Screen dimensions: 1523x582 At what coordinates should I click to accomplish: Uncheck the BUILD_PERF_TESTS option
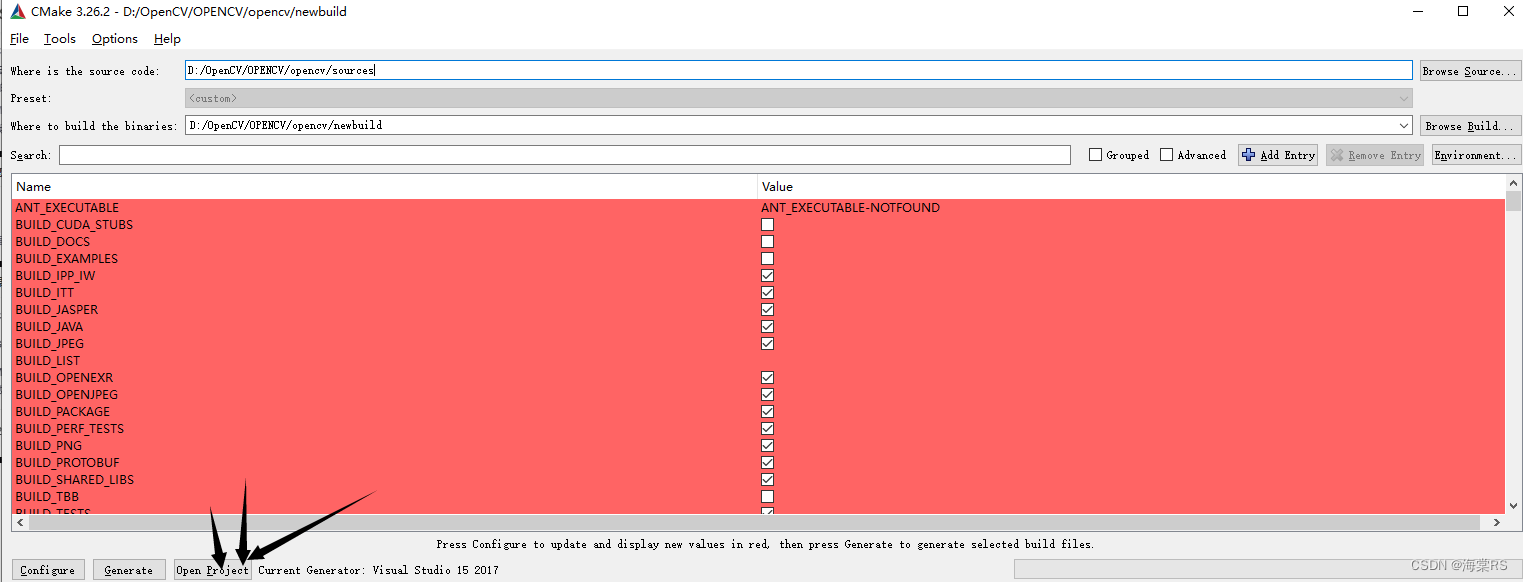tap(768, 429)
